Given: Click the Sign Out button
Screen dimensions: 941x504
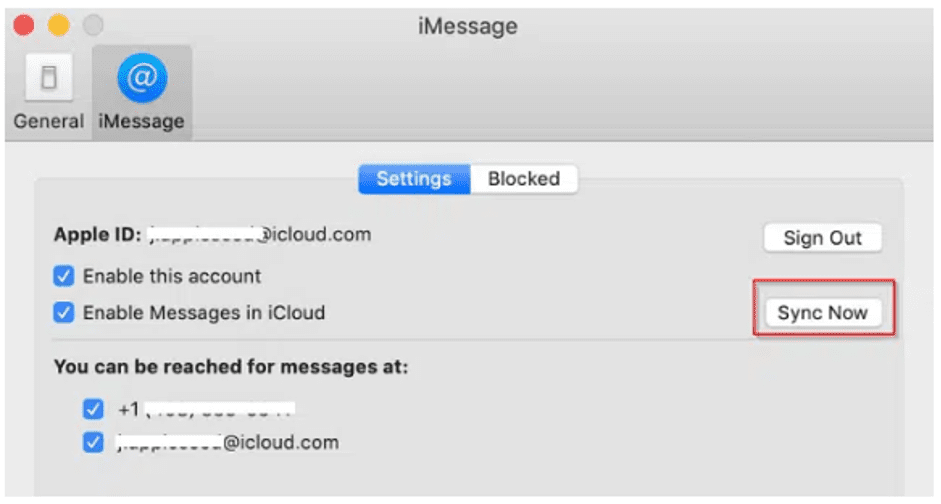Looking at the screenshot, I should pos(823,238).
